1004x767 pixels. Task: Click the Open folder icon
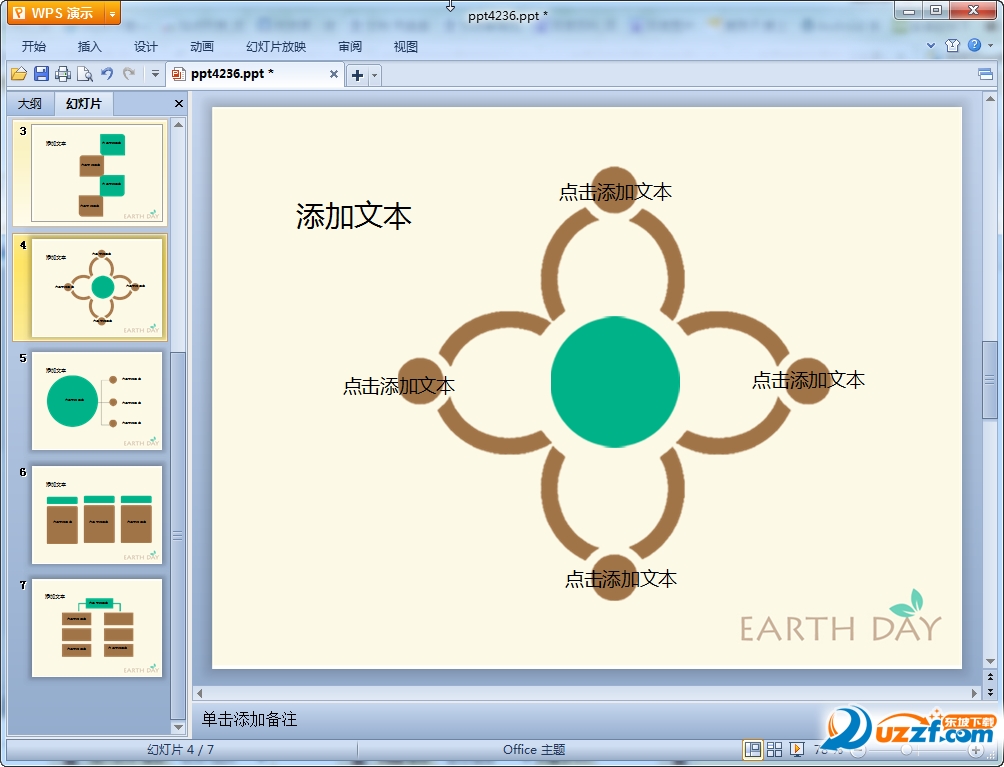tap(18, 74)
